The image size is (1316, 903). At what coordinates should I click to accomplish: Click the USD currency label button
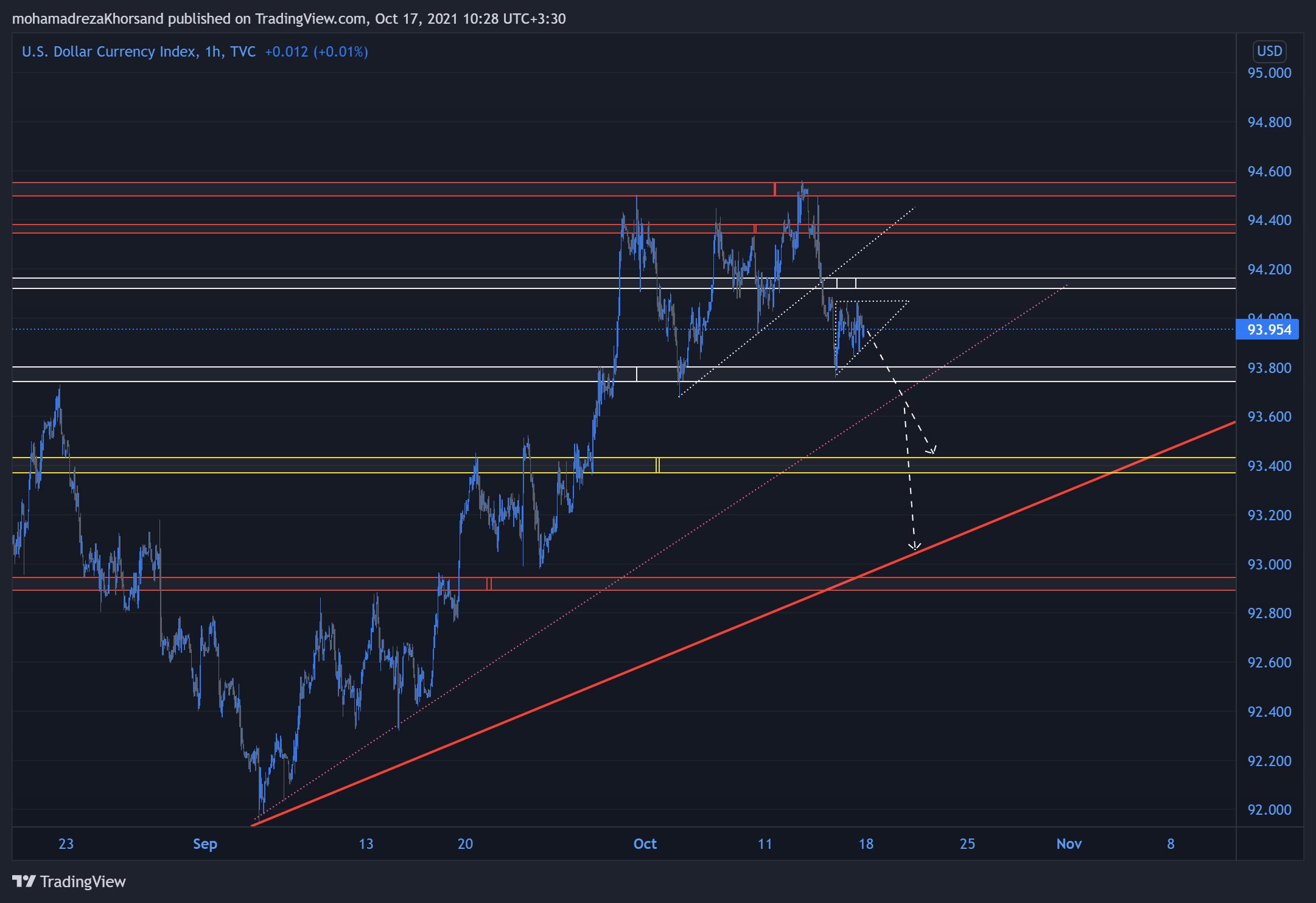pos(1269,51)
